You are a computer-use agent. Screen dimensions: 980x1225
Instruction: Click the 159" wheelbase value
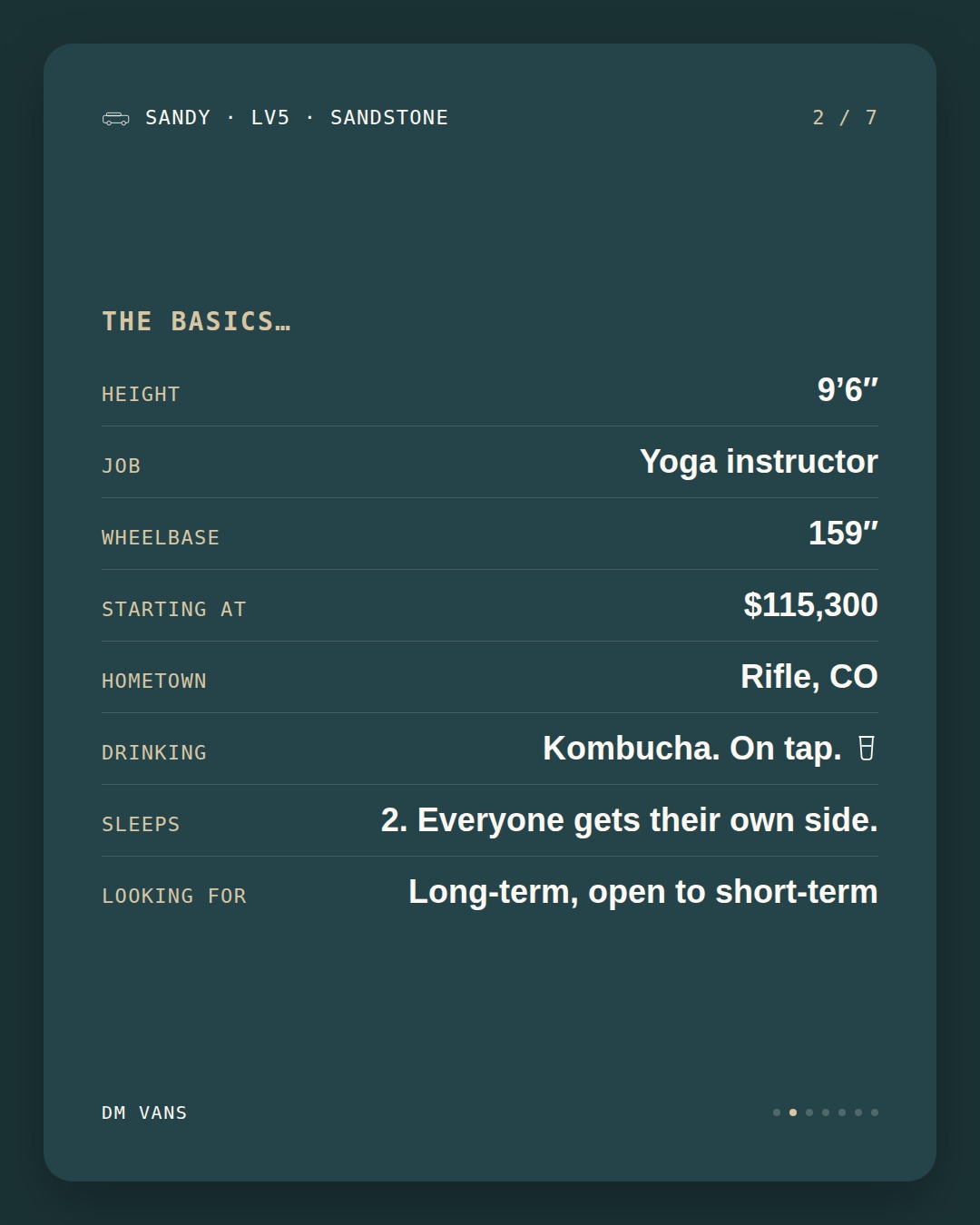[843, 534]
